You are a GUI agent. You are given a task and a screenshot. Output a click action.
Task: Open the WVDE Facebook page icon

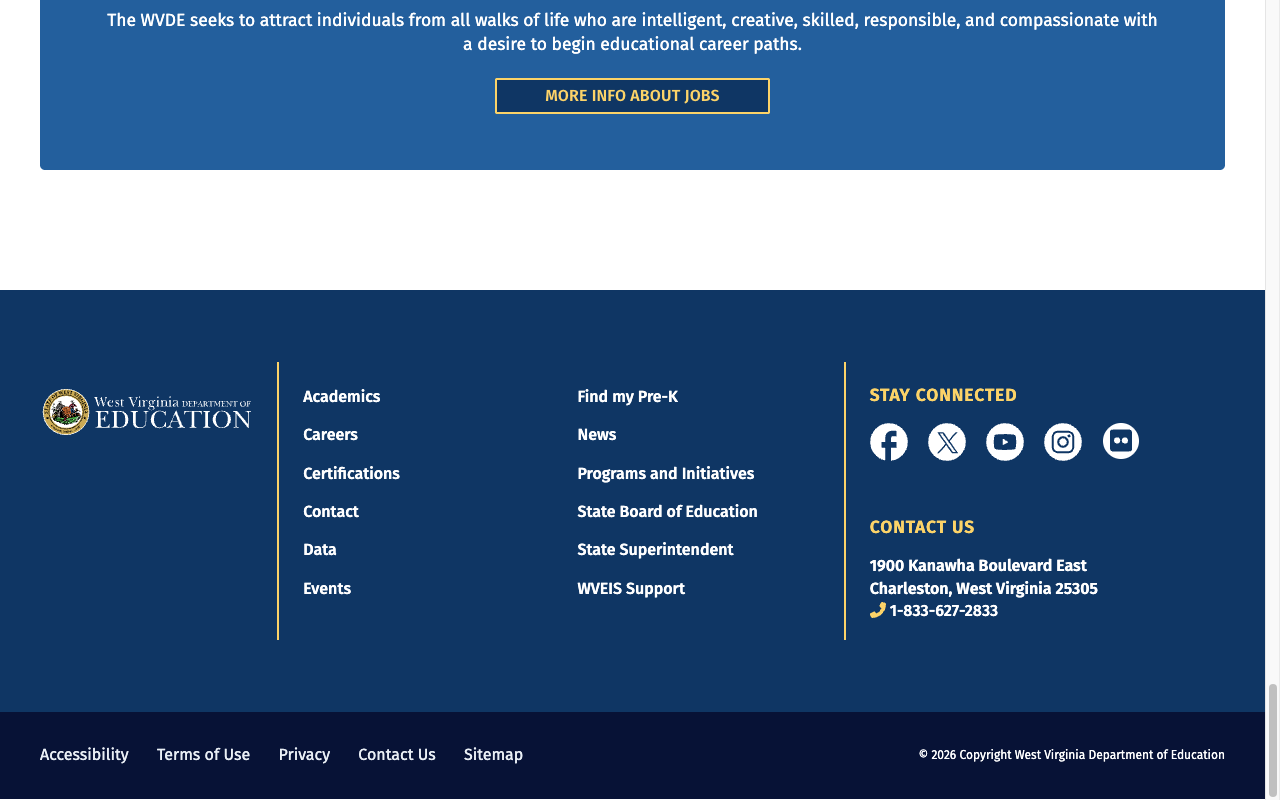pyautogui.click(x=889, y=442)
